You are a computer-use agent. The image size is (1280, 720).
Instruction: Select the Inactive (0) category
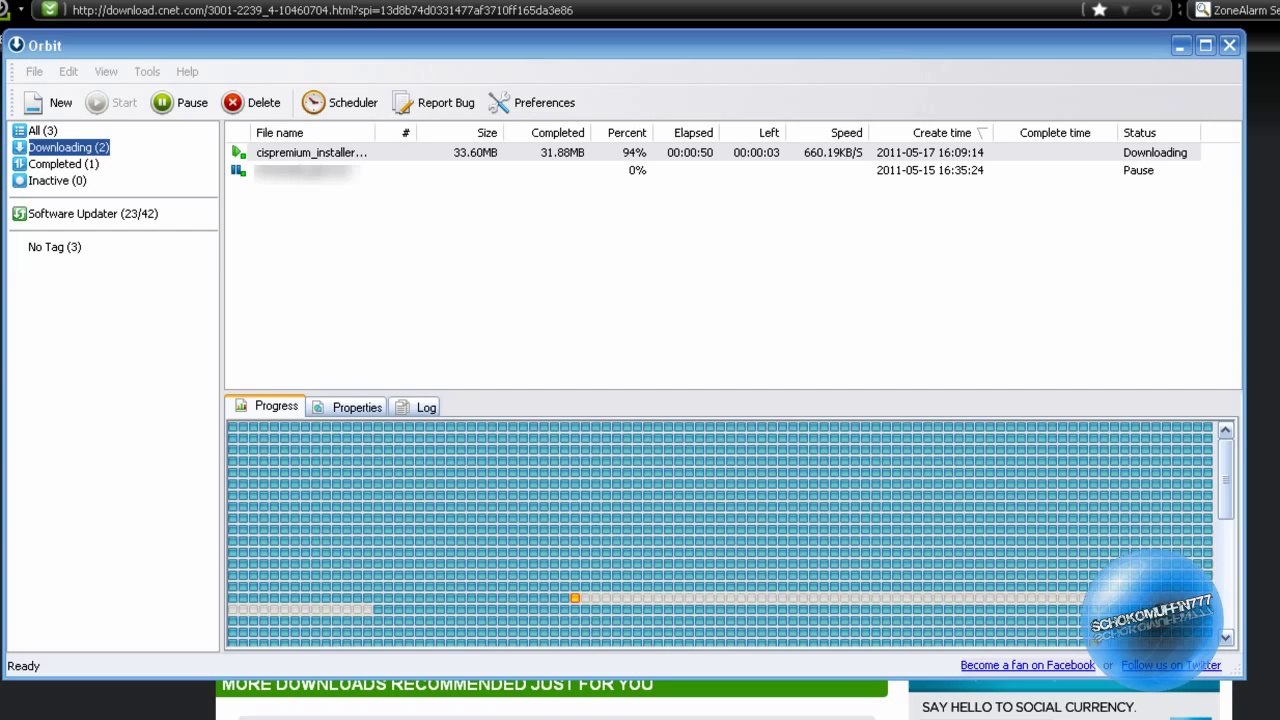pyautogui.click(x=57, y=181)
